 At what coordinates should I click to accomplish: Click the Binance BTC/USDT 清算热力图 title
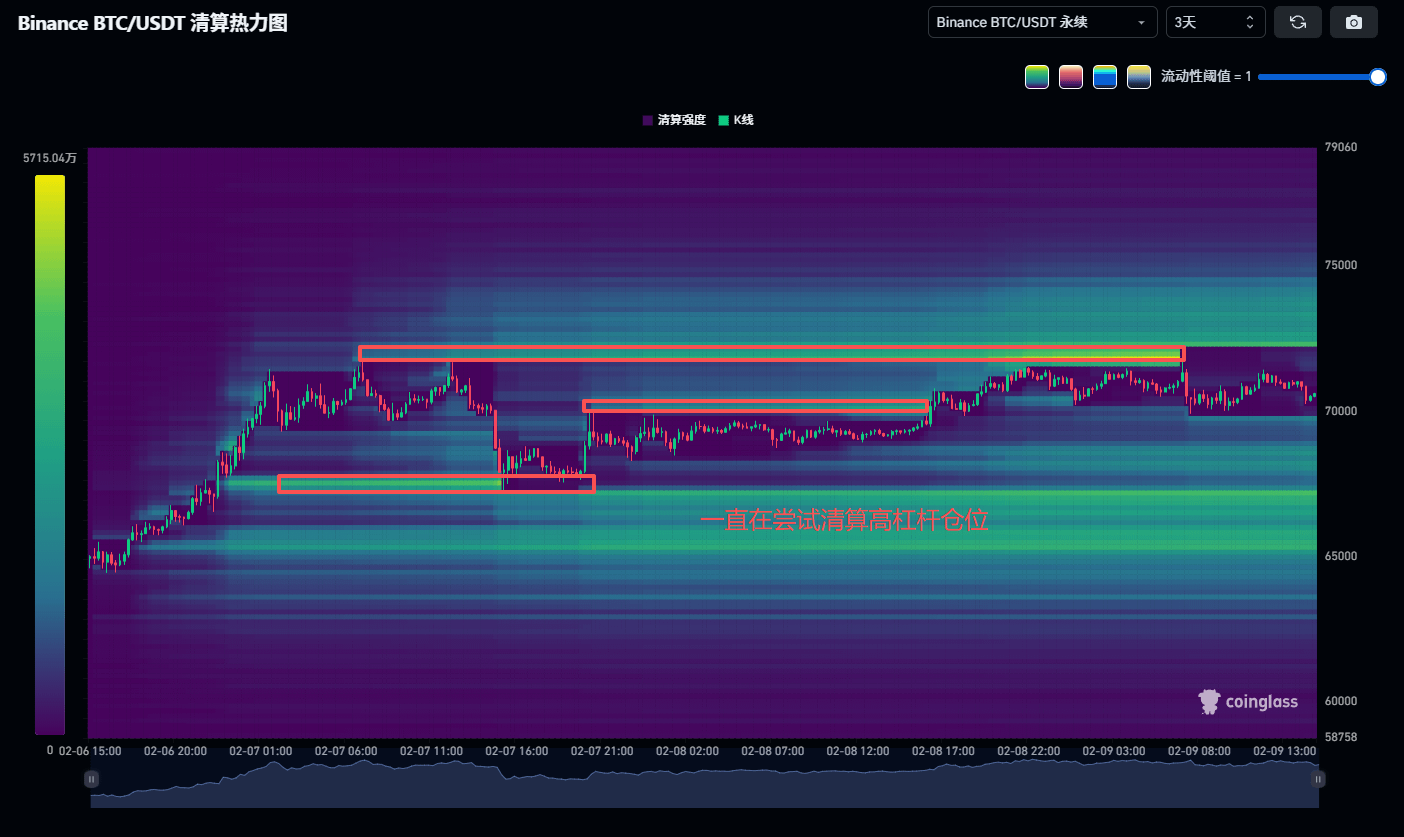coord(153,23)
